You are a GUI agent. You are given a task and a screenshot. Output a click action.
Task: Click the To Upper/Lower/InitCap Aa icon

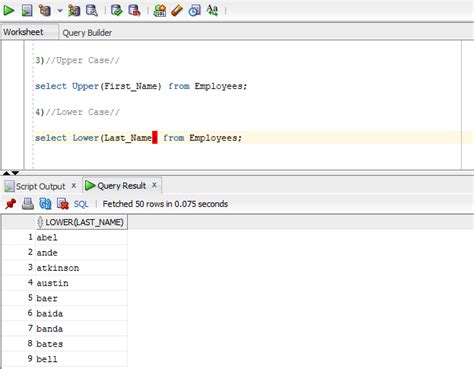[x=212, y=10]
